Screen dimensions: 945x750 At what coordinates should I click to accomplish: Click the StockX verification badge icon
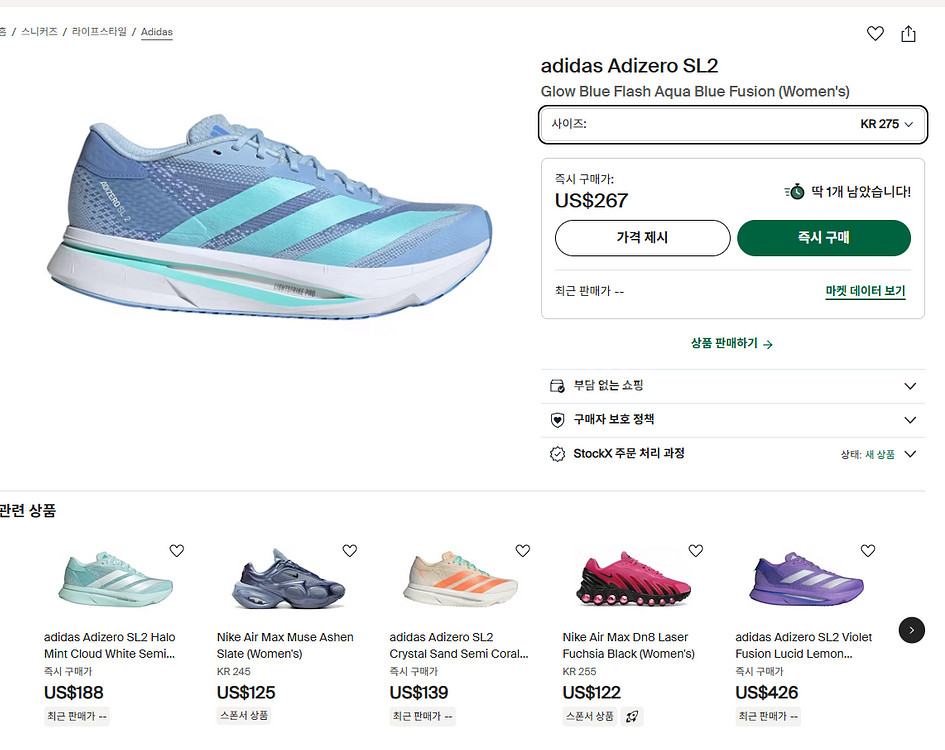[558, 454]
